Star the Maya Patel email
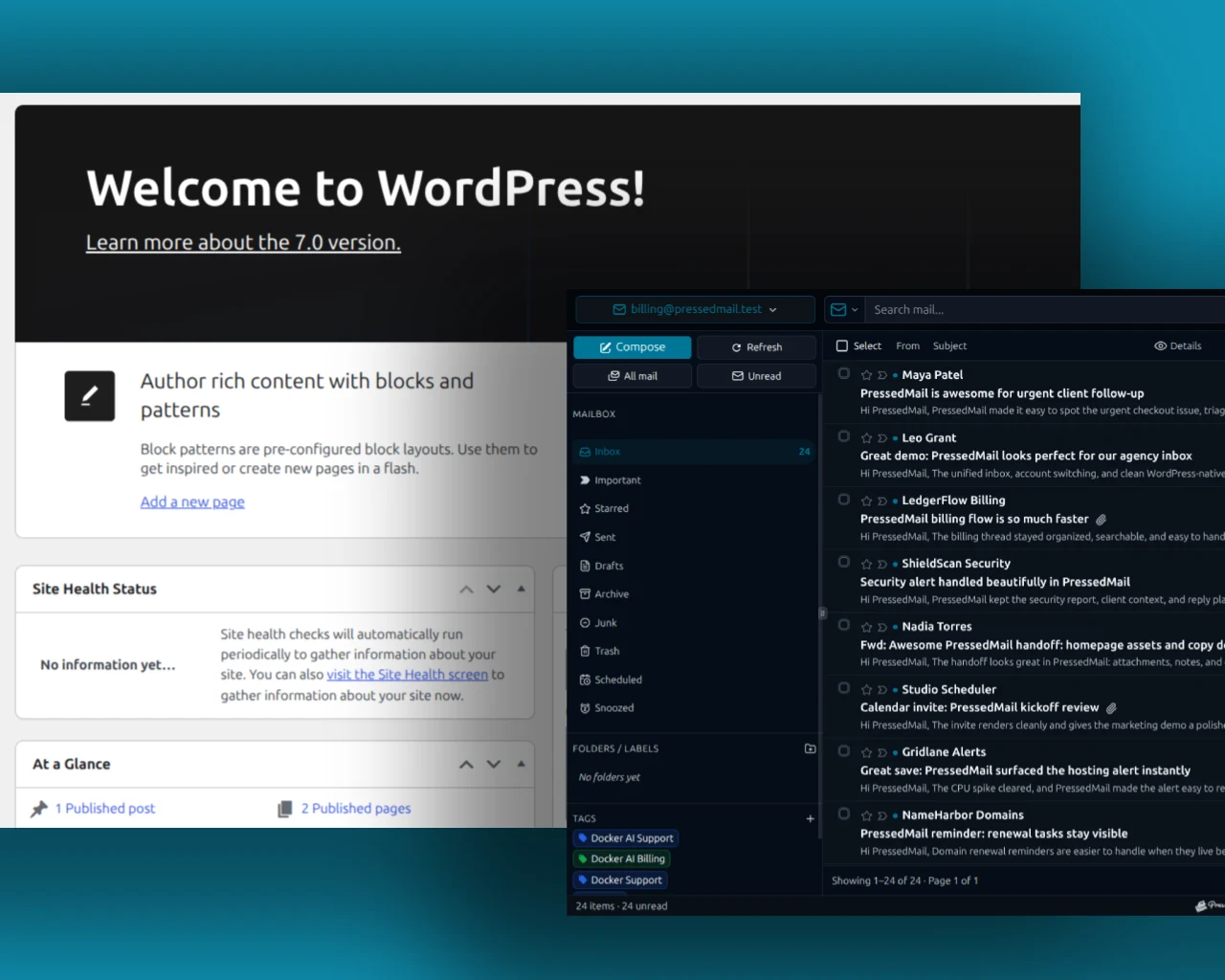Image resolution: width=1225 pixels, height=980 pixels. 866,375
